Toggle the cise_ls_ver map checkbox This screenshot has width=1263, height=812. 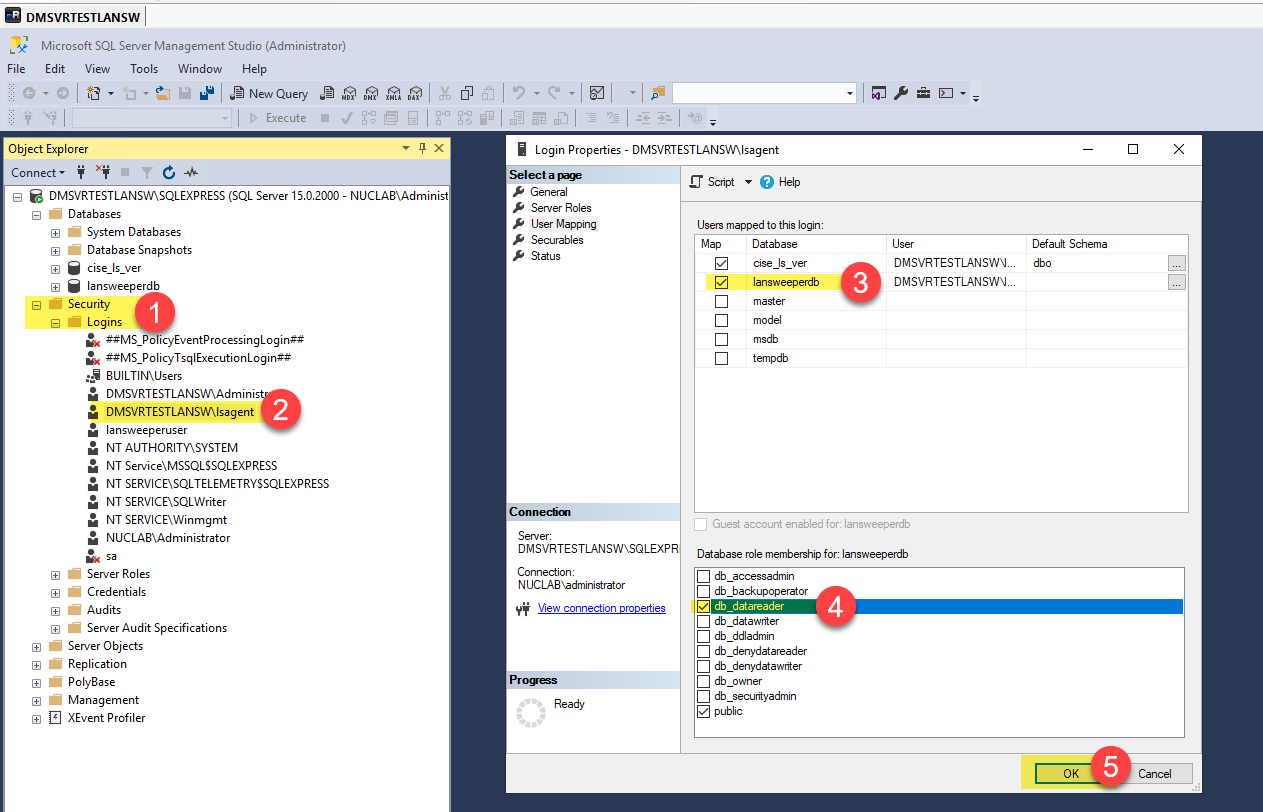coord(721,263)
